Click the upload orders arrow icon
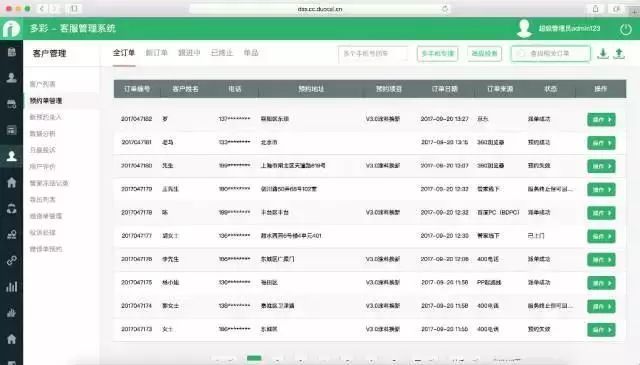The width and height of the screenshot is (640, 365). (x=619, y=53)
